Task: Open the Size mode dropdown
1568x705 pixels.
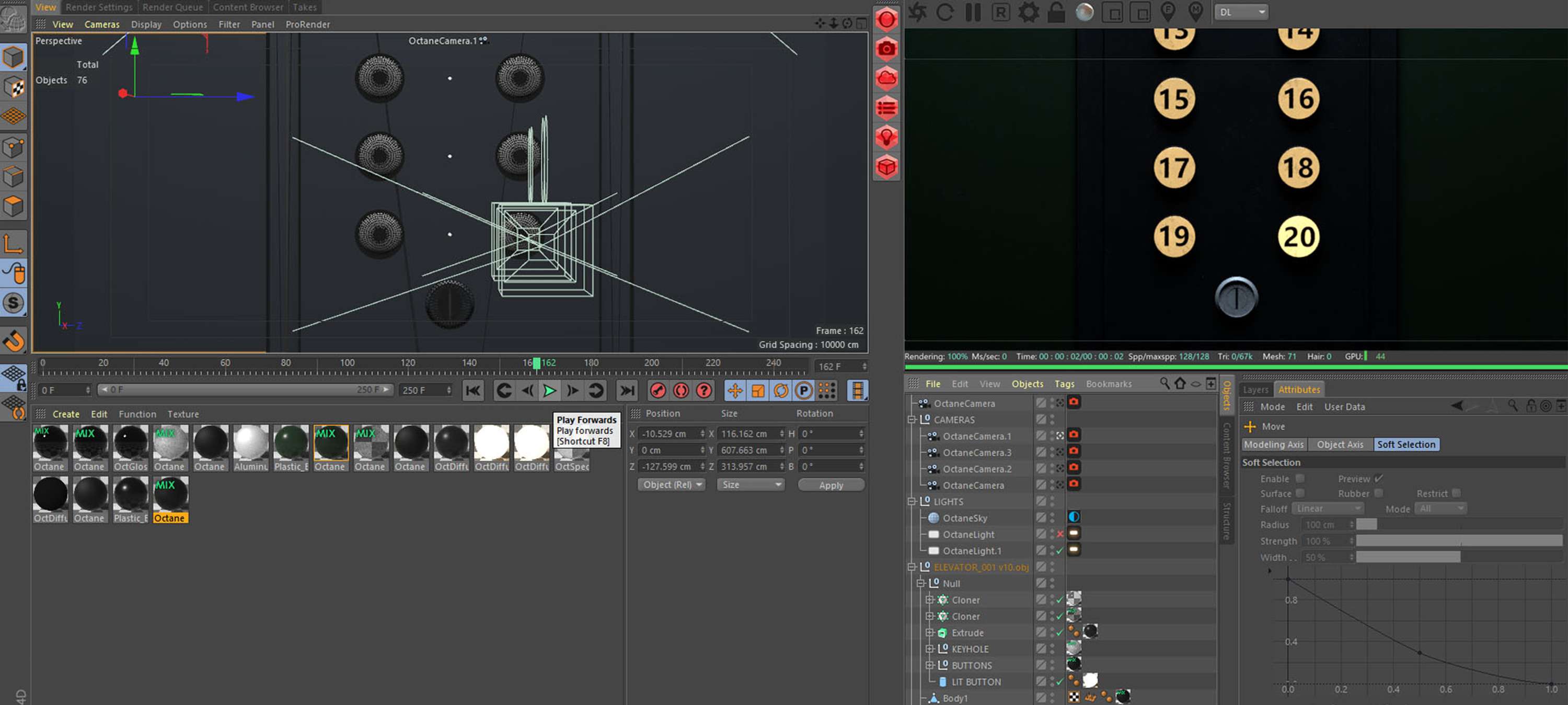Action: (x=751, y=484)
